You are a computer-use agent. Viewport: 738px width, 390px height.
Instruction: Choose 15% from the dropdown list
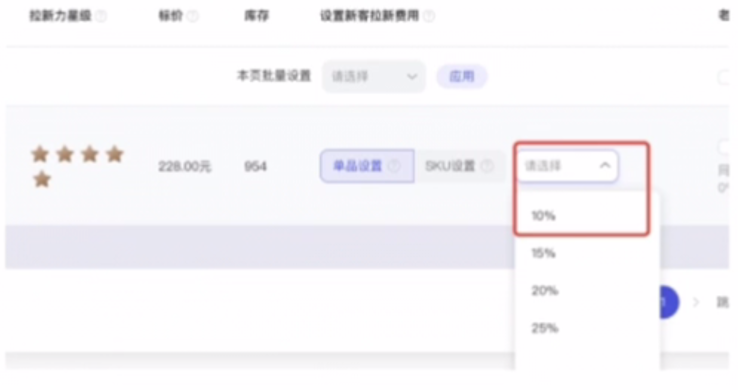586,253
